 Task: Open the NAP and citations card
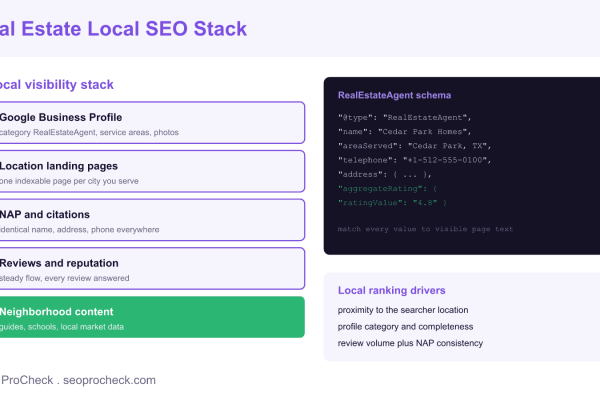coord(152,220)
